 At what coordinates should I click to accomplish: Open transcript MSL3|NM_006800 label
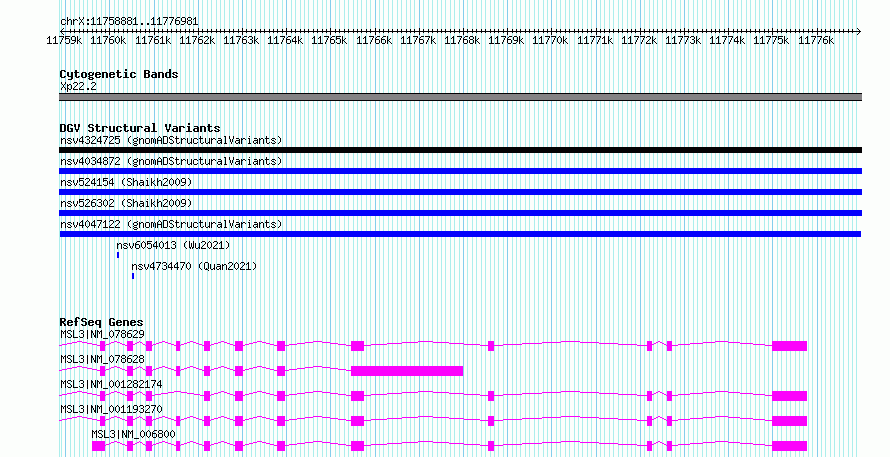click(x=133, y=434)
